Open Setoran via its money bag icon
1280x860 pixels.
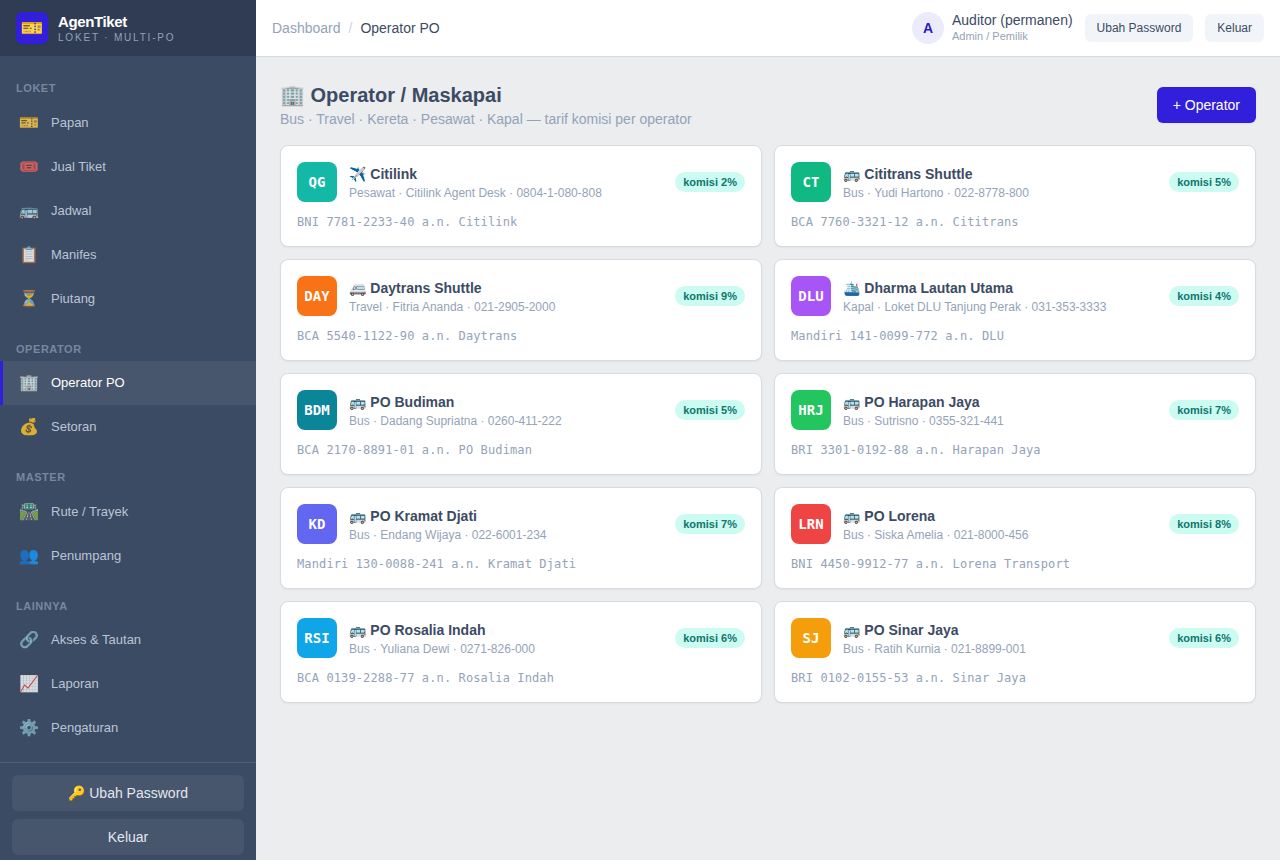tap(29, 426)
